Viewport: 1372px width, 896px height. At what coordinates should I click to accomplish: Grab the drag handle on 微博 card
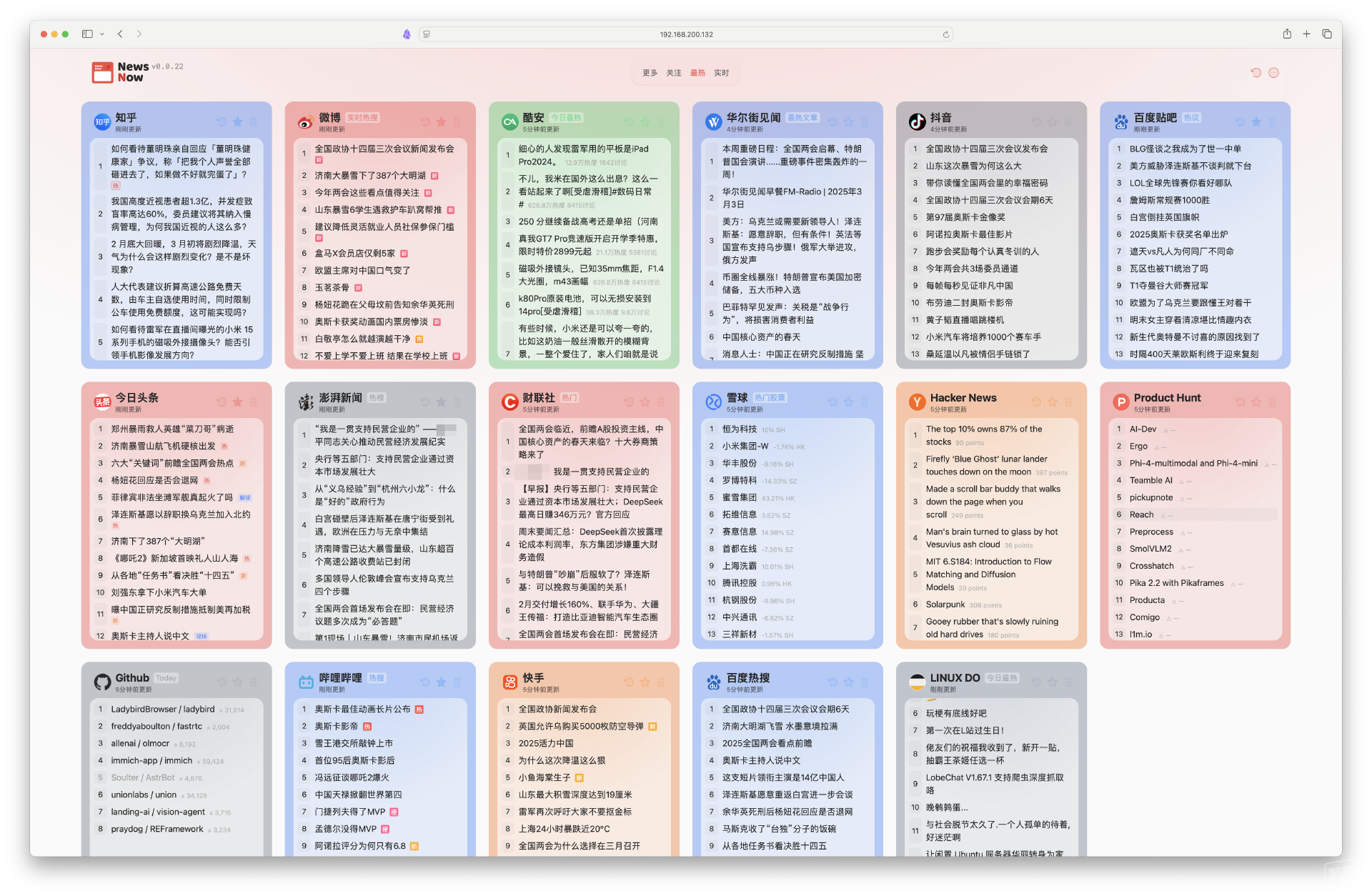[x=457, y=122]
